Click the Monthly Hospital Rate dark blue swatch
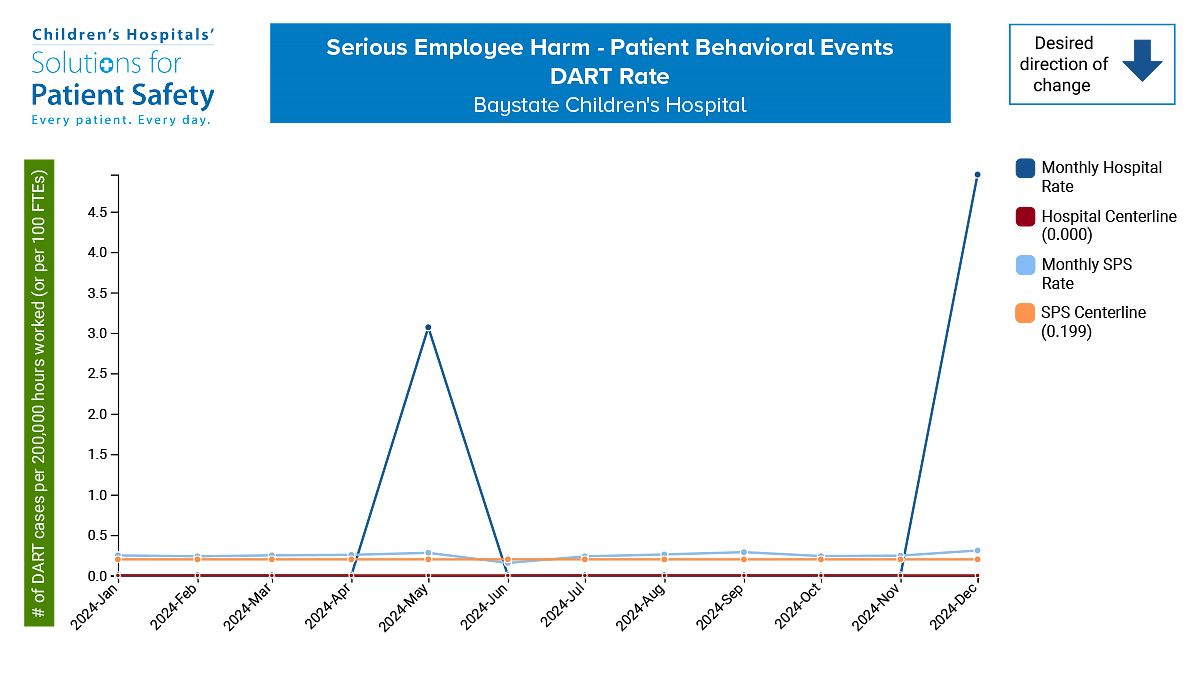 click(x=1025, y=168)
